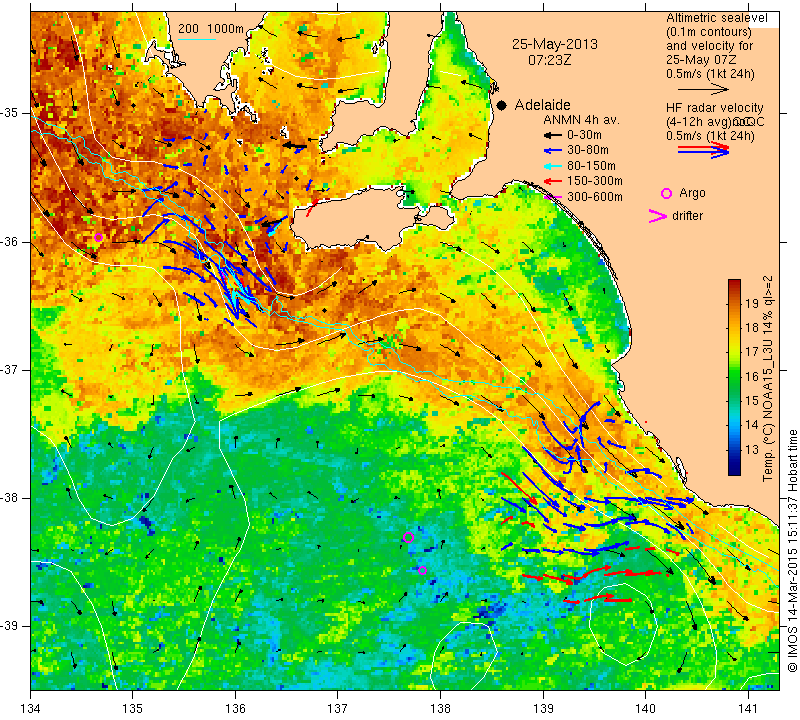Click the 17 degree colorbar label
Screen dimensions: 800x720
(x=753, y=352)
